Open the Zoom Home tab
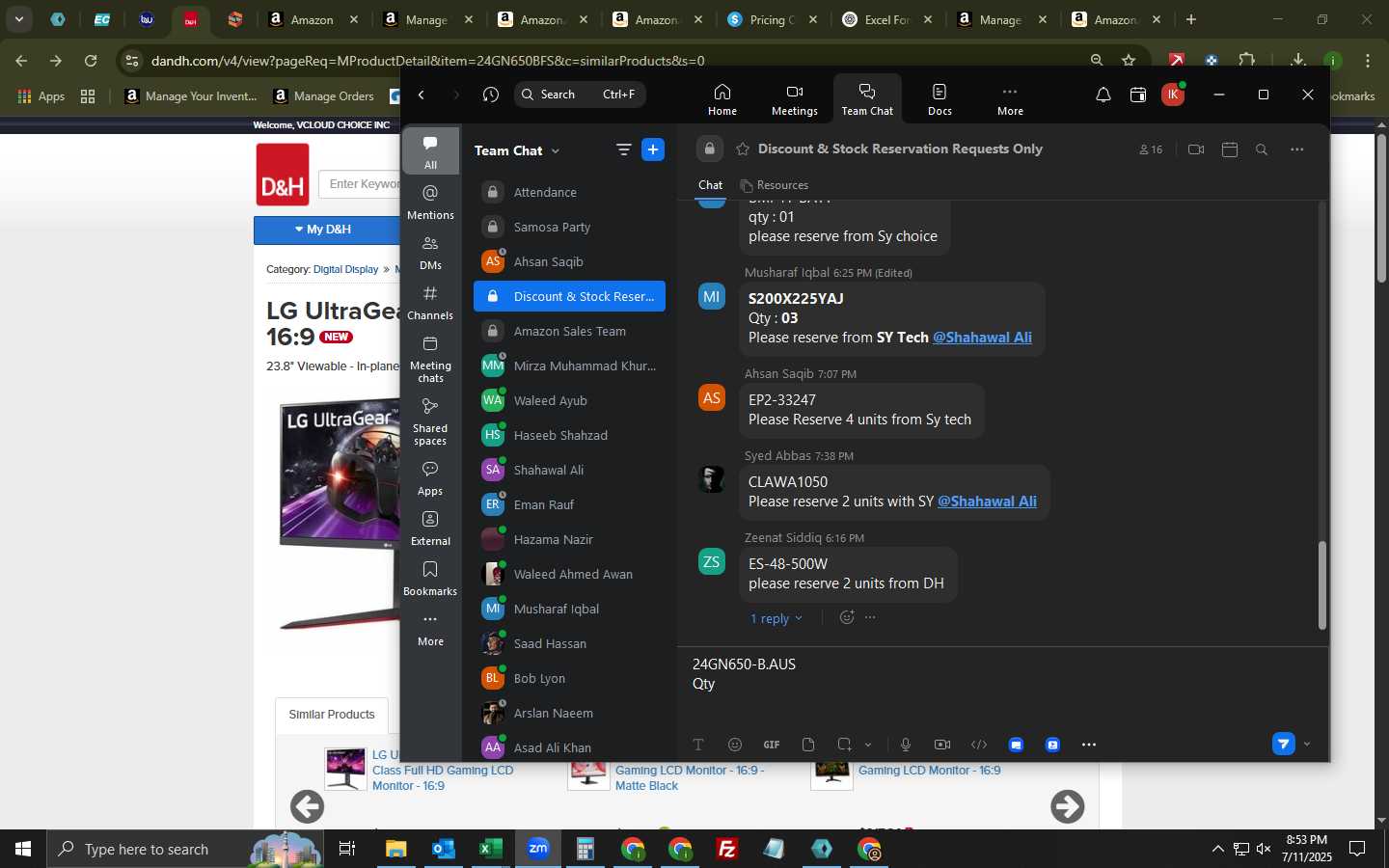This screenshot has width=1389, height=868. tap(722, 99)
